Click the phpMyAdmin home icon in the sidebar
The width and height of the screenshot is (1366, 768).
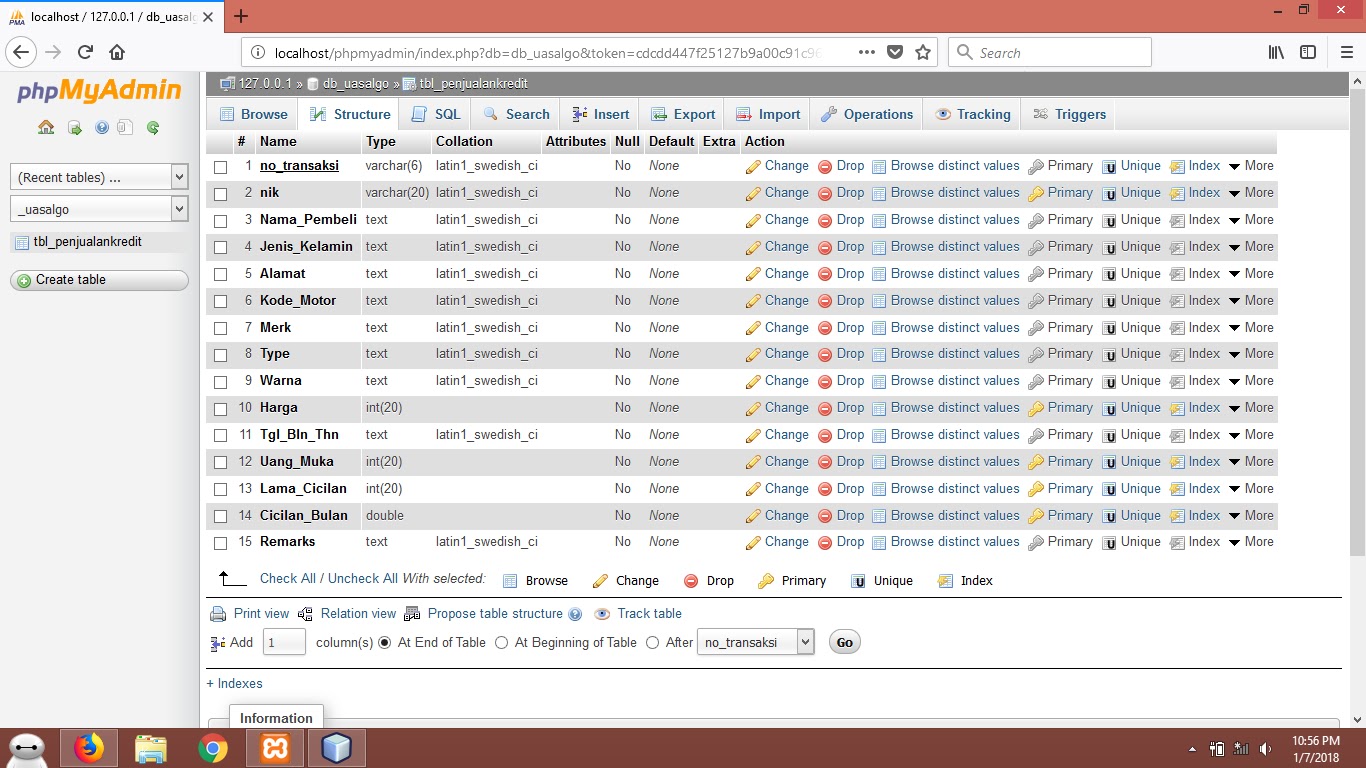pyautogui.click(x=45, y=128)
